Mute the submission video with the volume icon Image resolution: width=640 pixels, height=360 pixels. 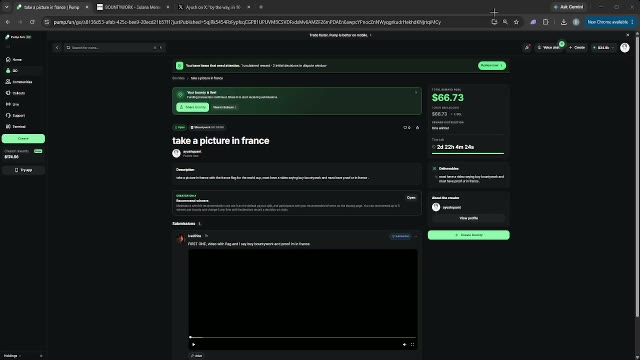(x=404, y=344)
